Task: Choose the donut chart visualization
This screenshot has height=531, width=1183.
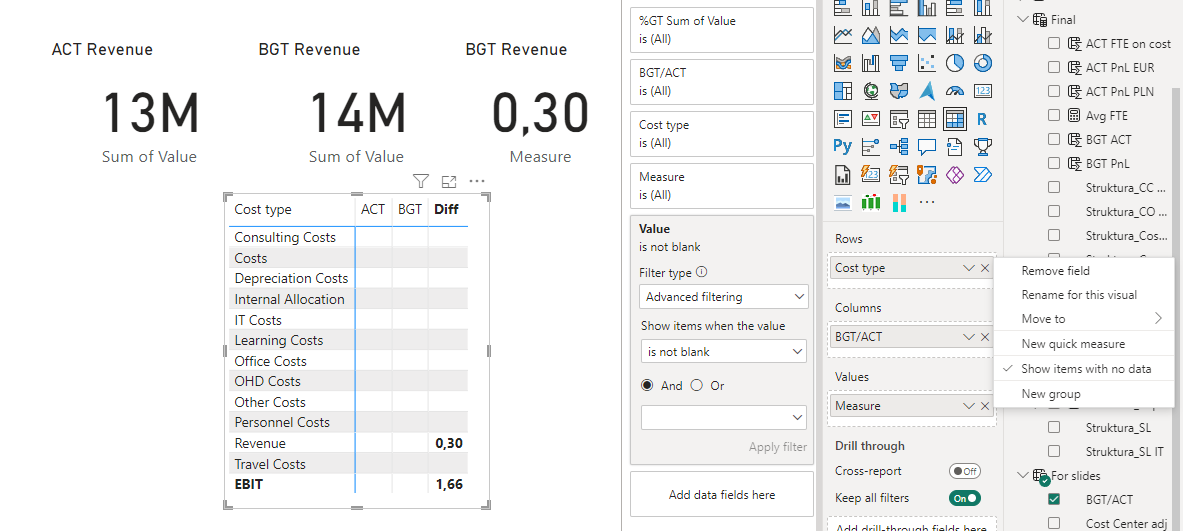Action: tap(982, 63)
